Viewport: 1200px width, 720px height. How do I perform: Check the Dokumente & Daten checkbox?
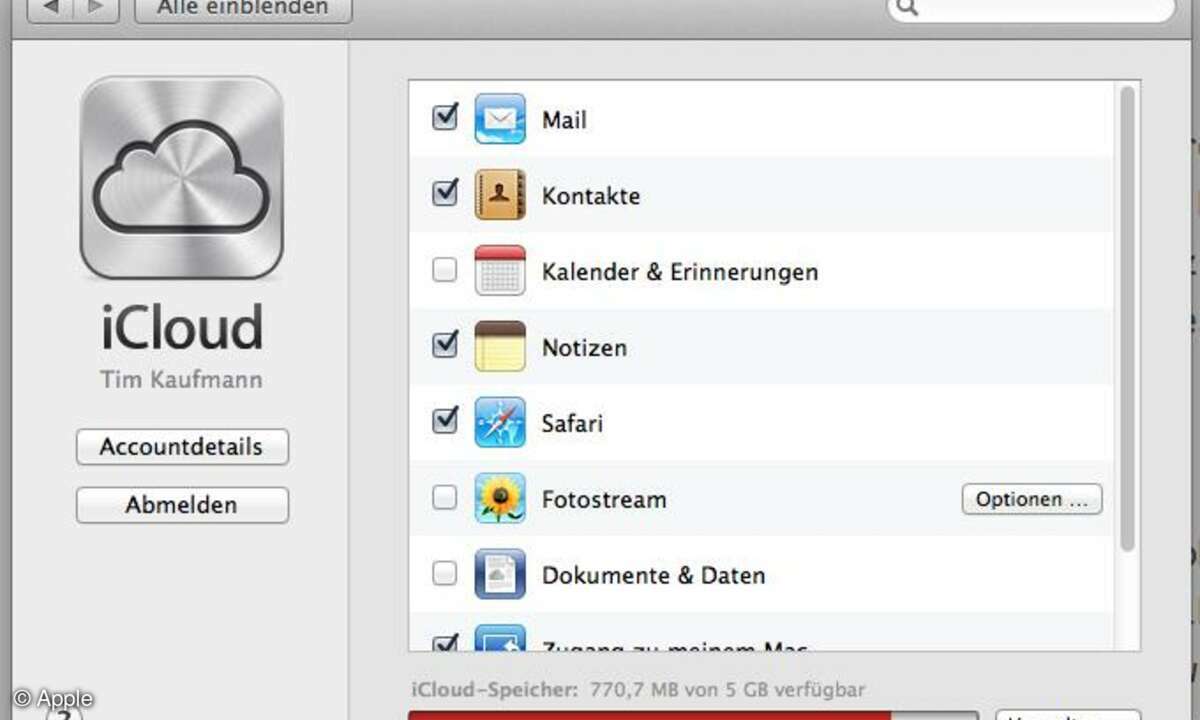[445, 574]
